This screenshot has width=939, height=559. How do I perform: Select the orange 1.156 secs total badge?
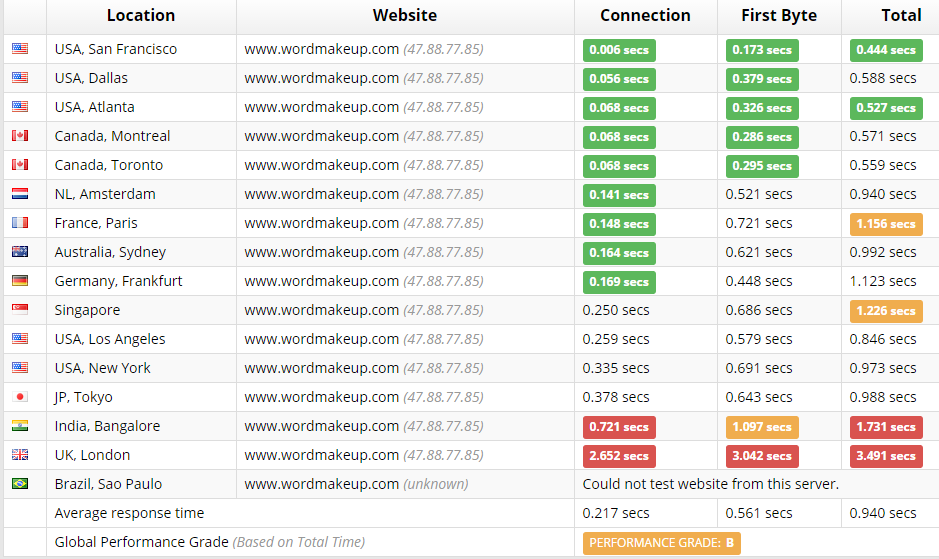pyautogui.click(x=886, y=224)
